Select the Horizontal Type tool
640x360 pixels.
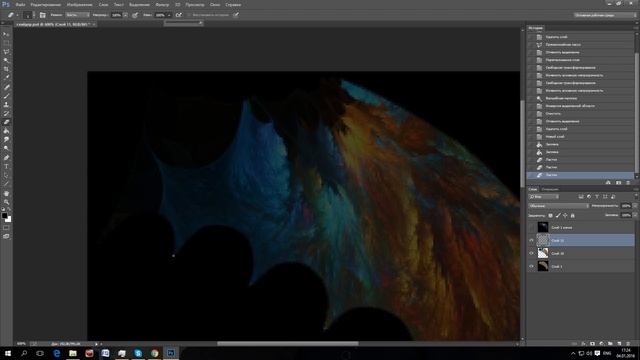point(6,167)
